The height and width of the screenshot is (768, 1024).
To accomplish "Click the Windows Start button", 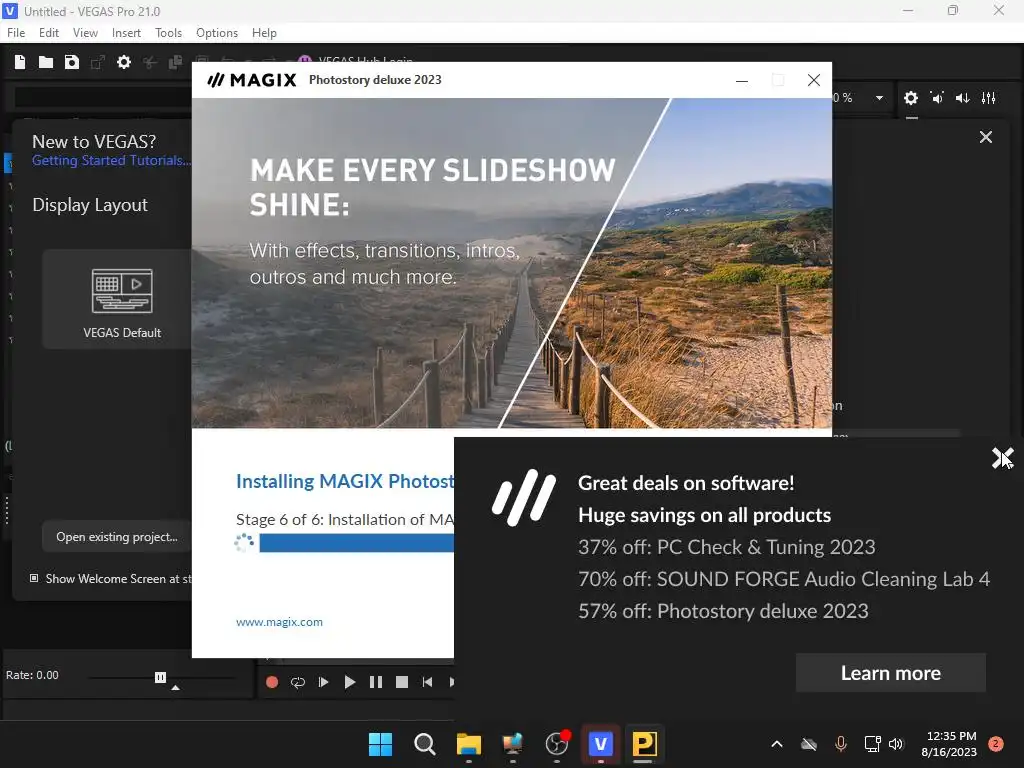I will coord(380,744).
